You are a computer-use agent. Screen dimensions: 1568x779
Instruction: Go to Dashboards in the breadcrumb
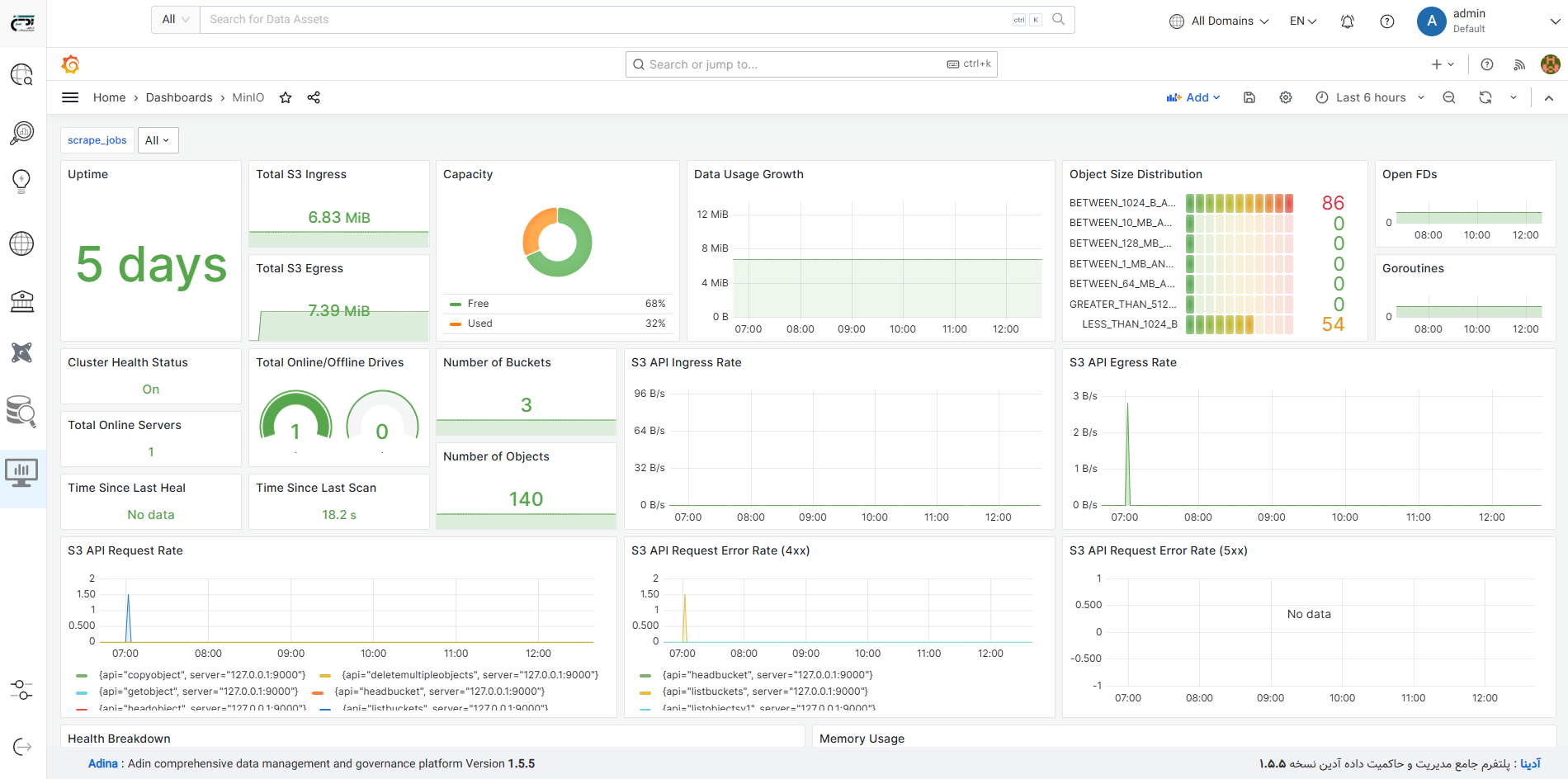point(179,97)
